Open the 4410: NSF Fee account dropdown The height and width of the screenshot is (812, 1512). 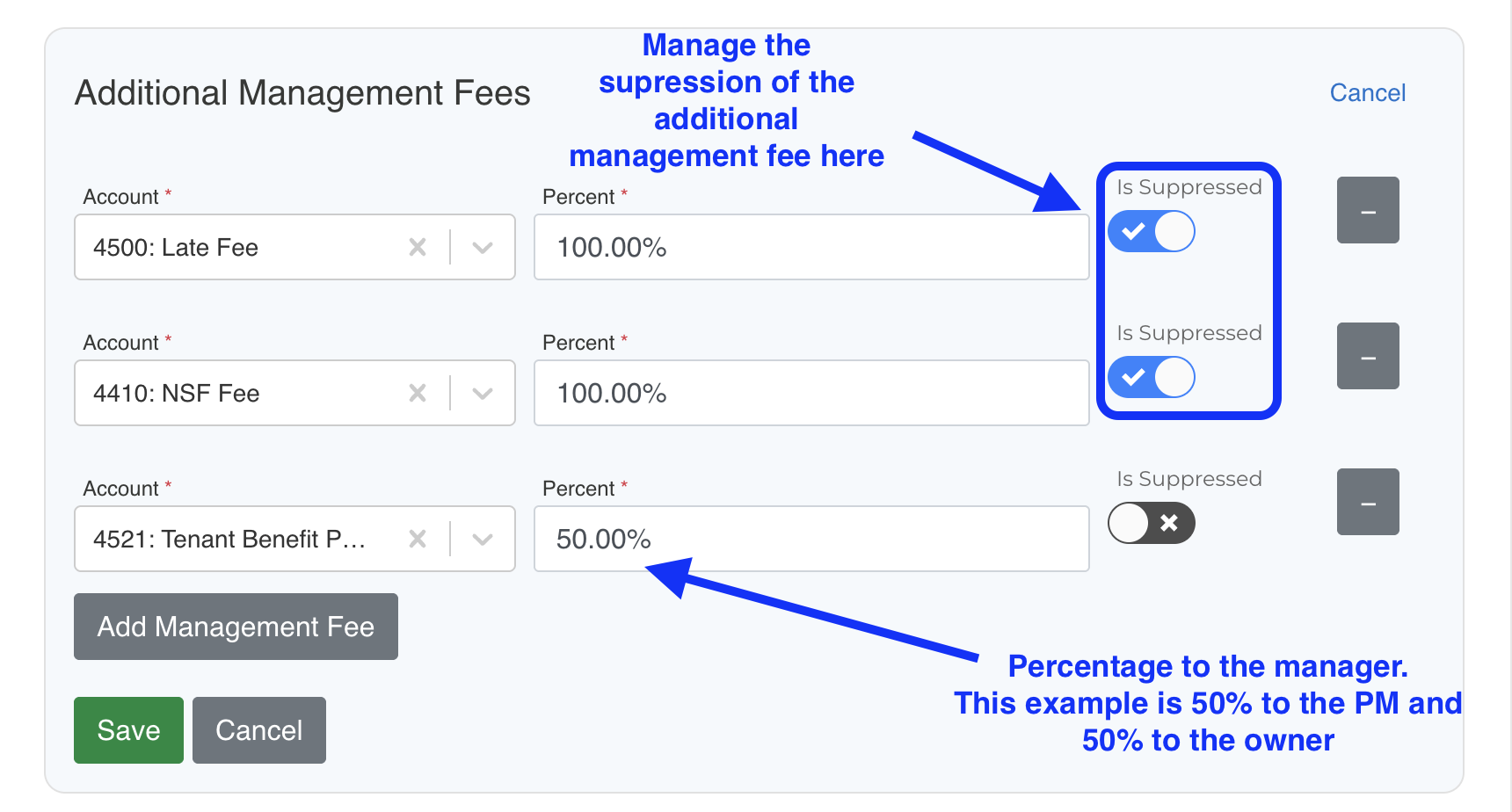tap(482, 394)
